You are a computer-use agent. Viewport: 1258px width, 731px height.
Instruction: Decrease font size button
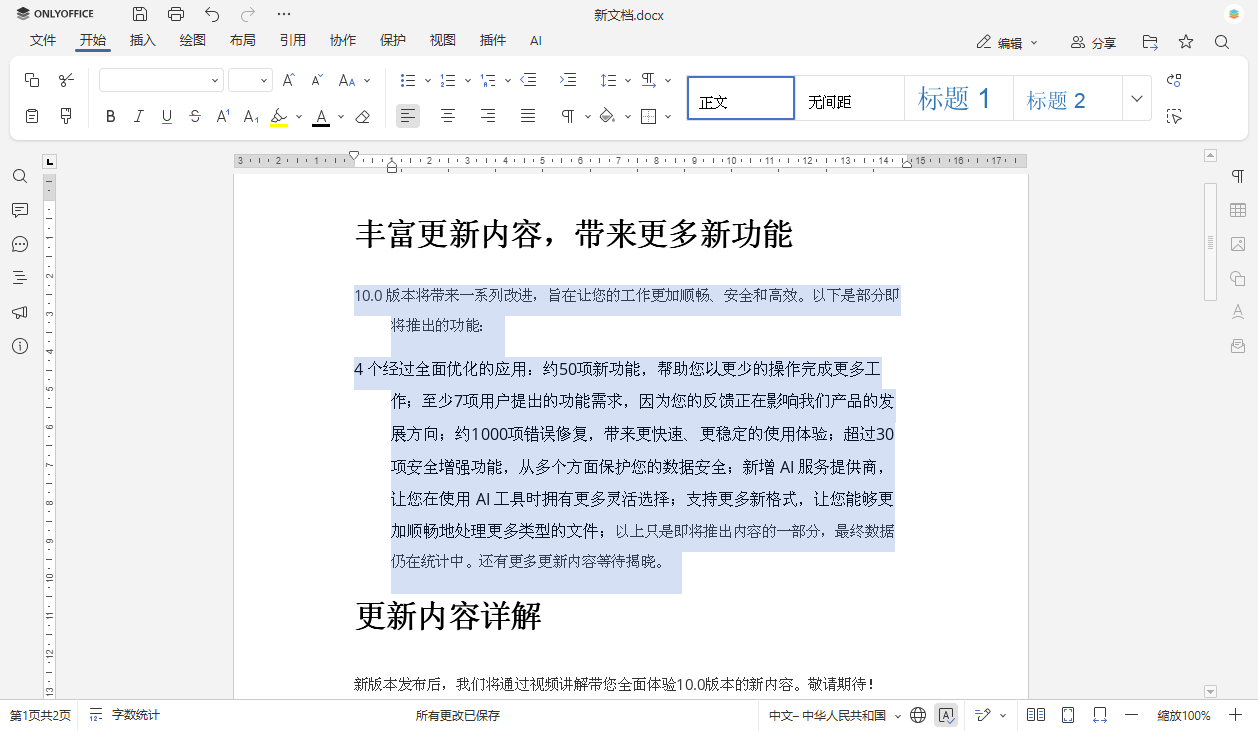pos(317,80)
